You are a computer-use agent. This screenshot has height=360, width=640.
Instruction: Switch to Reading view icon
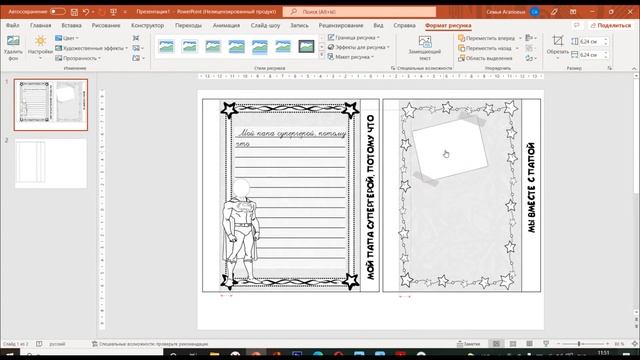click(x=529, y=344)
